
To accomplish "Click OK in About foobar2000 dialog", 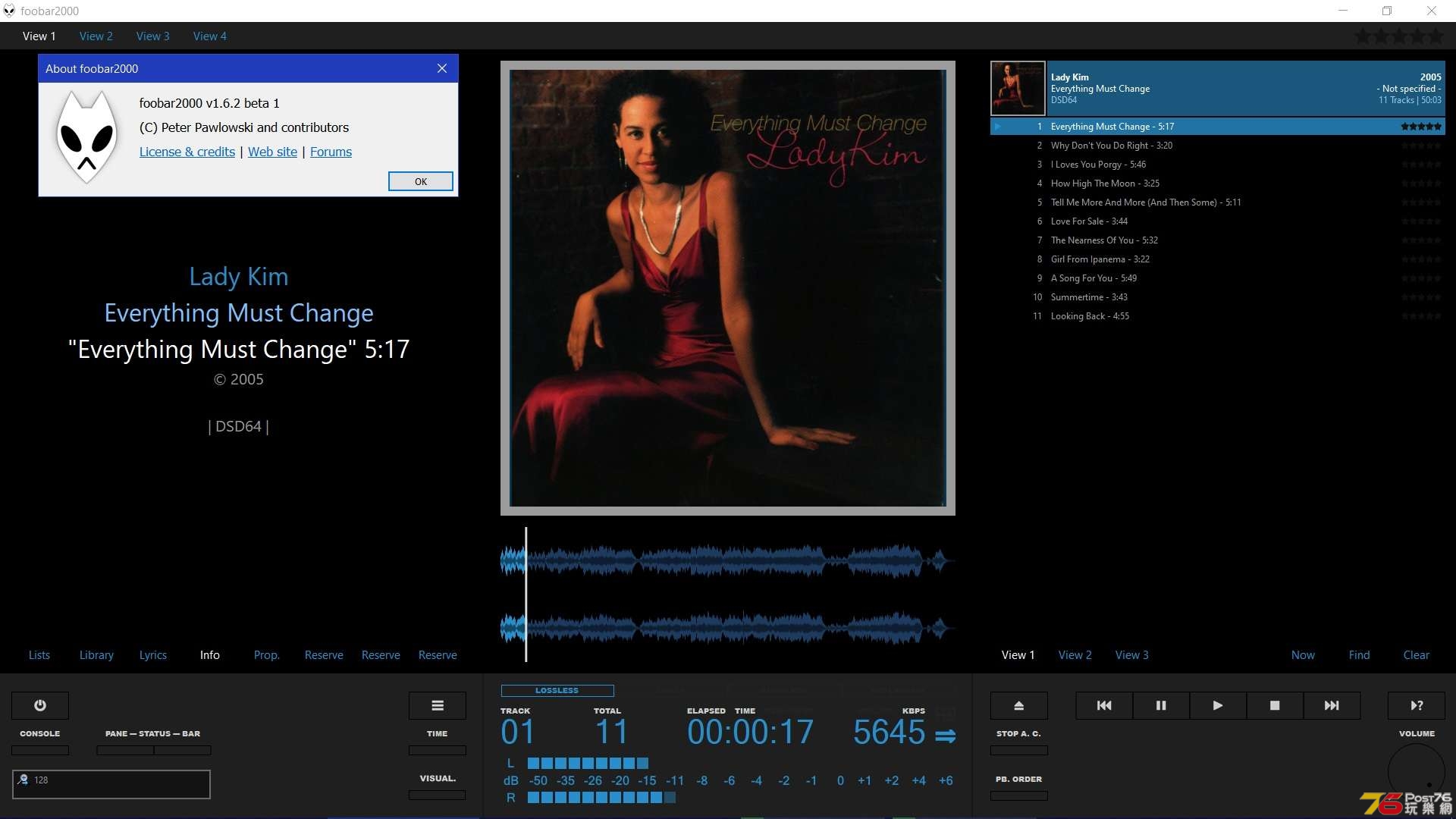I will pos(421,181).
